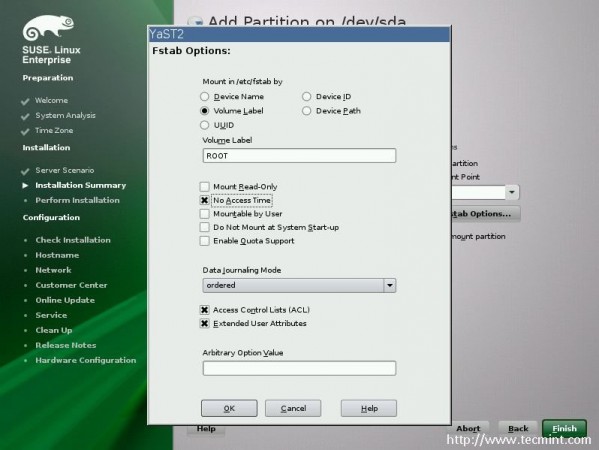599x450 pixels.
Task: Select Perform Installation in the sidebar
Action: click(x=78, y=200)
